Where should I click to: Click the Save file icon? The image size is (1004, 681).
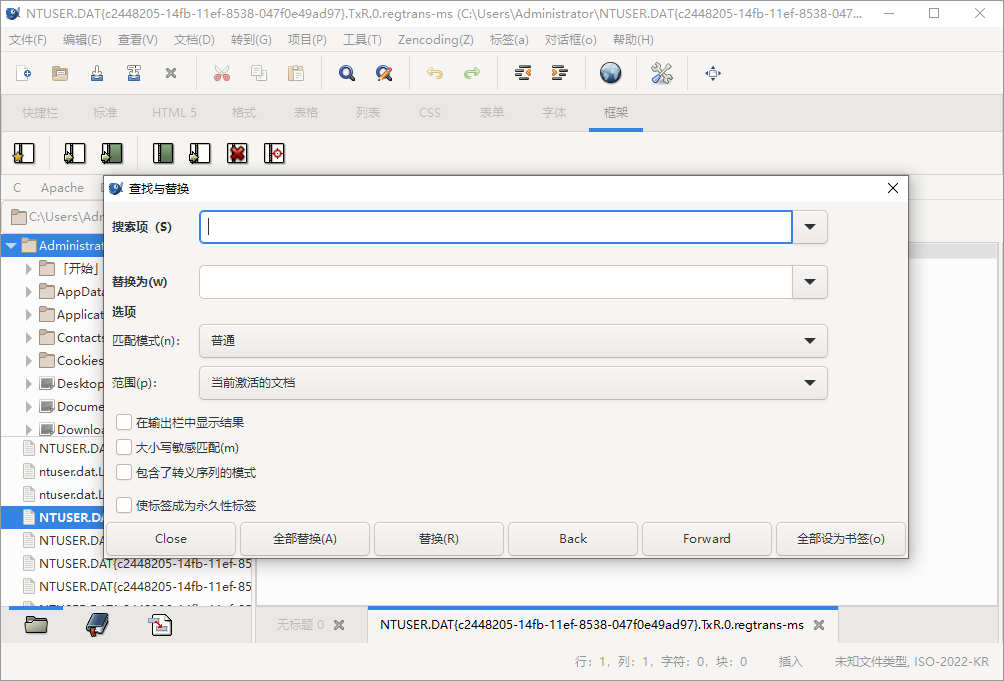[x=97, y=73]
